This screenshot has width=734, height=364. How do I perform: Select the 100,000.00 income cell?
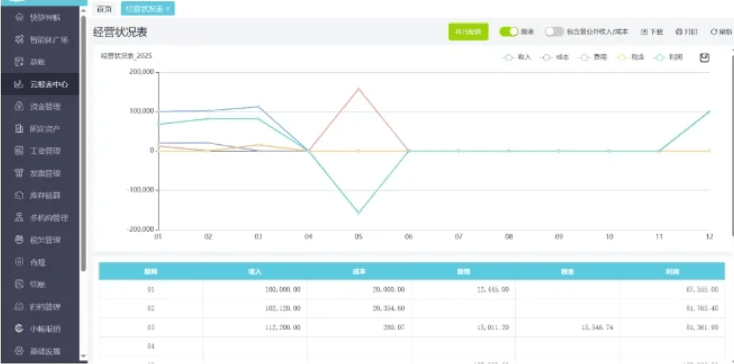255,290
